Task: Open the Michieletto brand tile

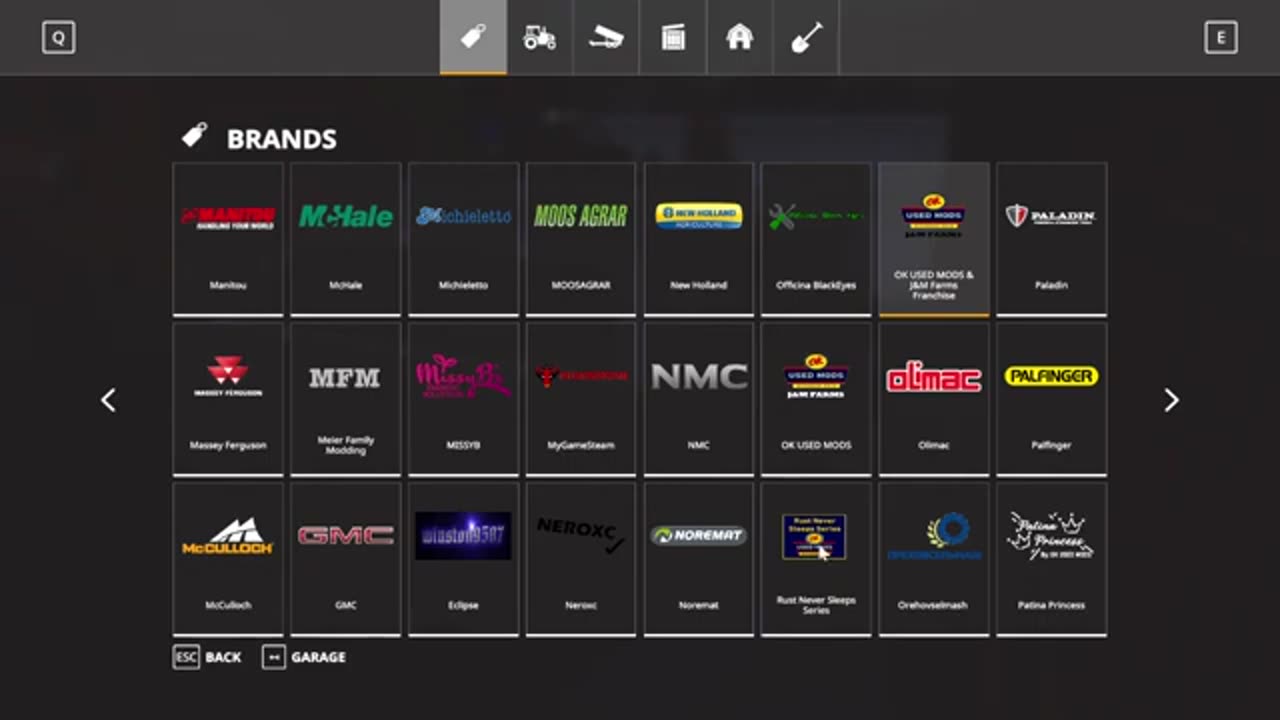Action: (x=463, y=239)
